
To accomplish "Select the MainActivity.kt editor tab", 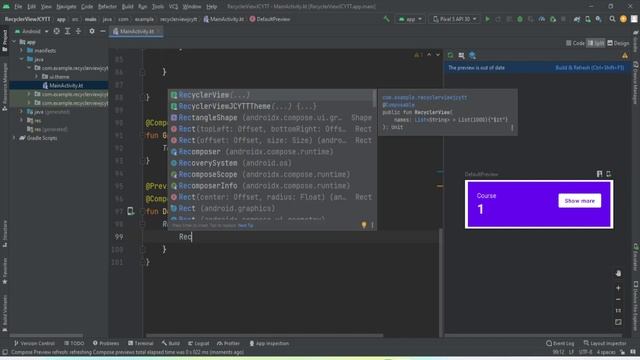I will pyautogui.click(x=136, y=31).
